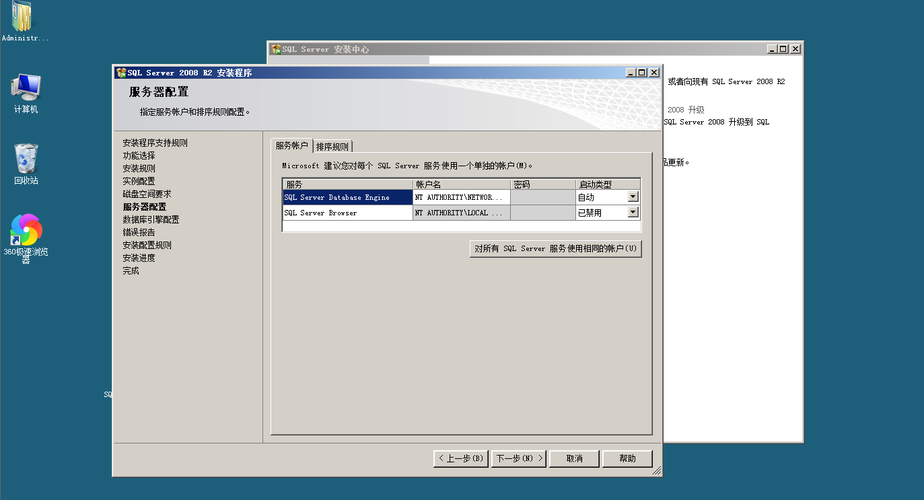This screenshot has height=500, width=924.
Task: Go back with 上一步(B) button
Action: 460,458
